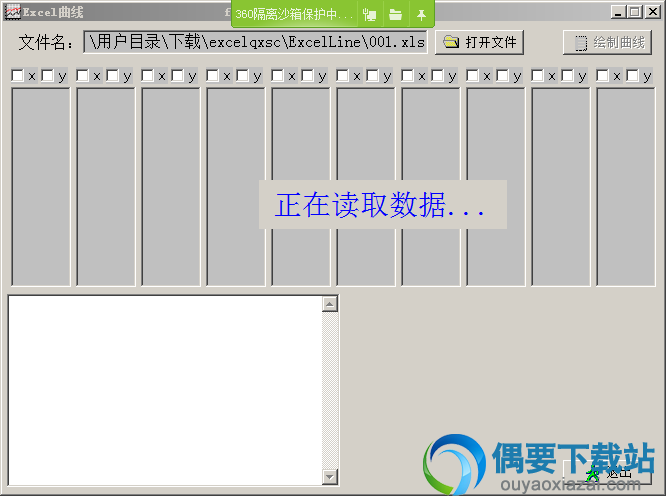The height and width of the screenshot is (496, 666).
Task: Click the 绘制曲线 draw curve button
Action: pyautogui.click(x=607, y=42)
